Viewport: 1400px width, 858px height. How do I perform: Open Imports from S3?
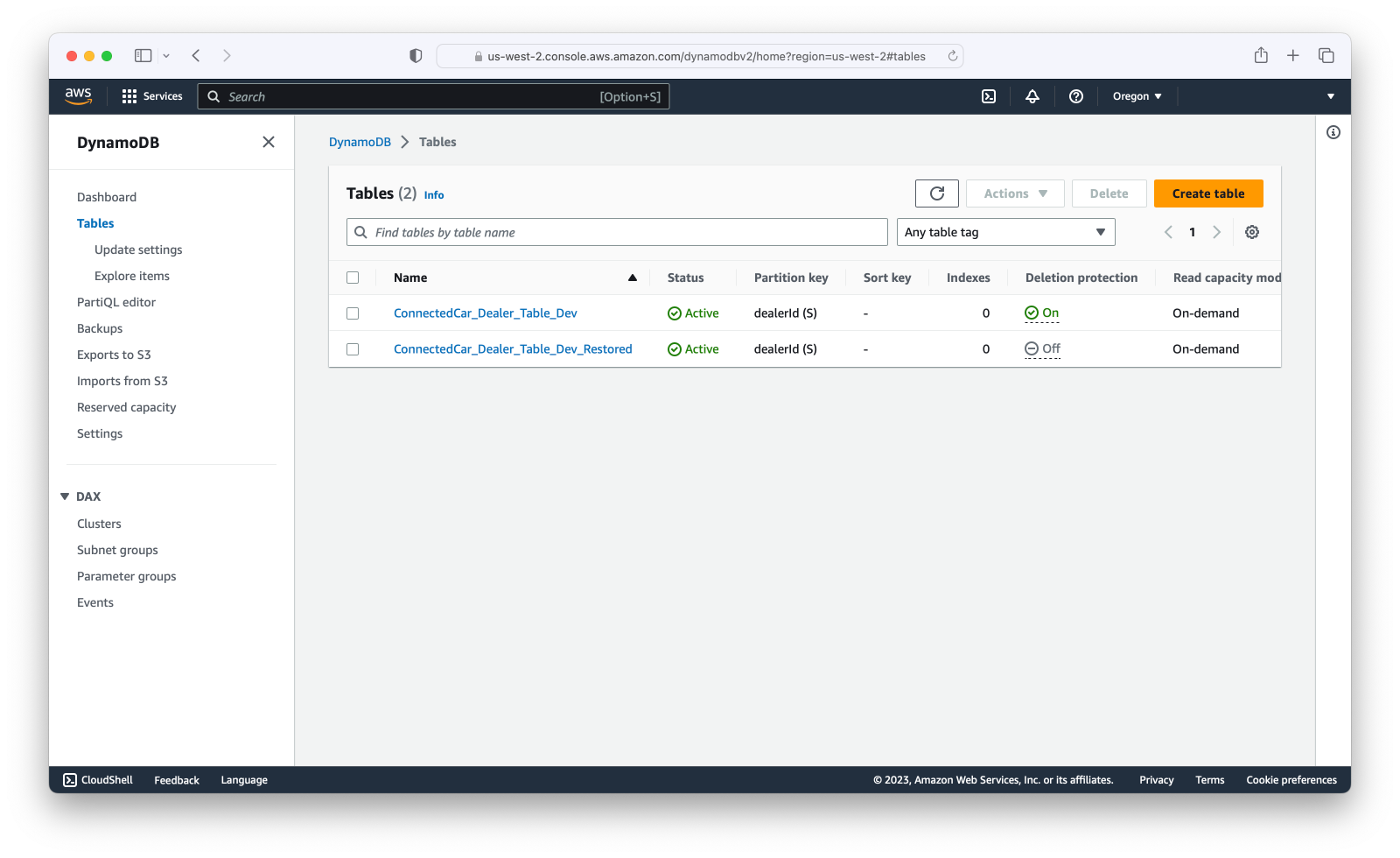click(122, 381)
